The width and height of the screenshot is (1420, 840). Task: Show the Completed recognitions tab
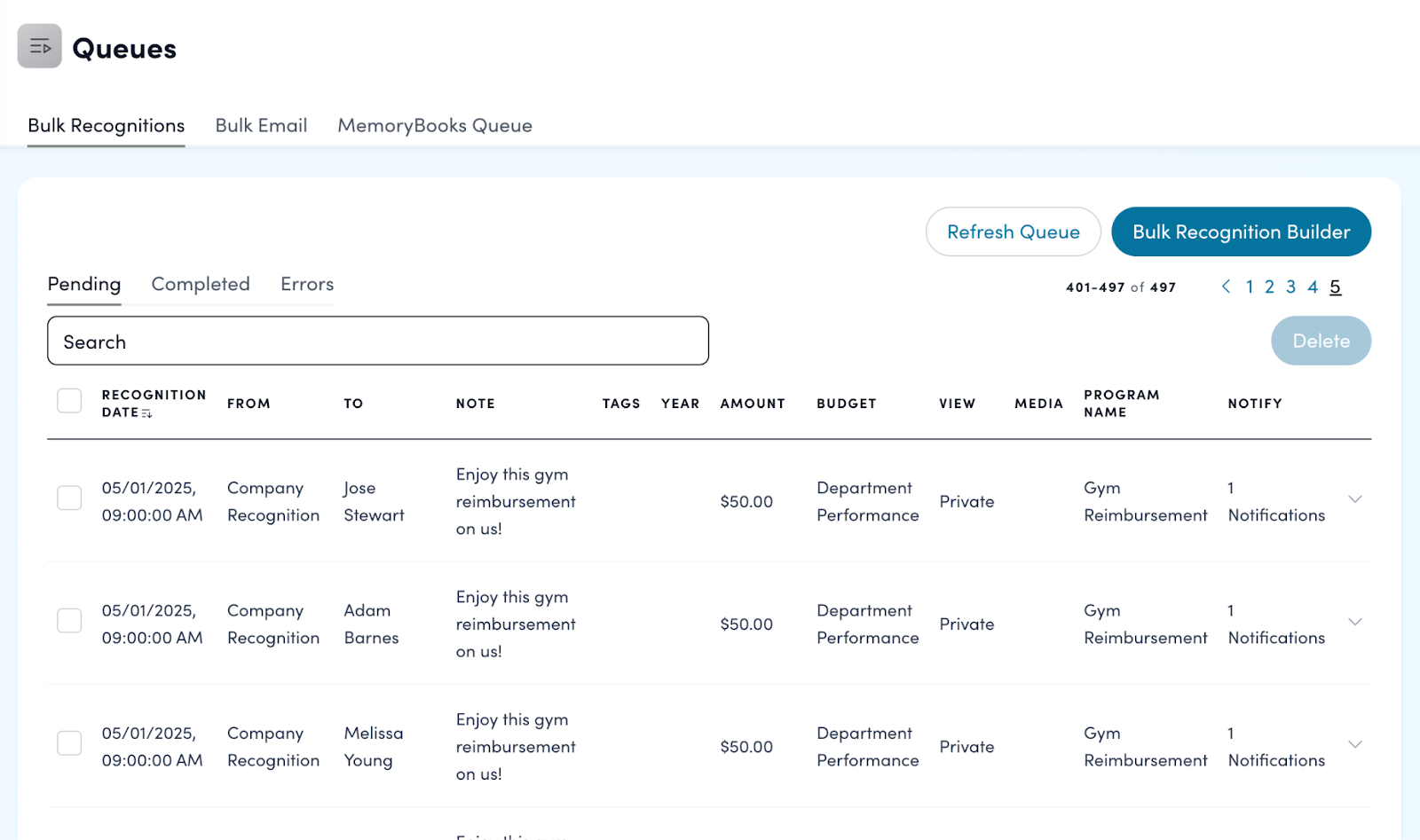pyautogui.click(x=201, y=285)
